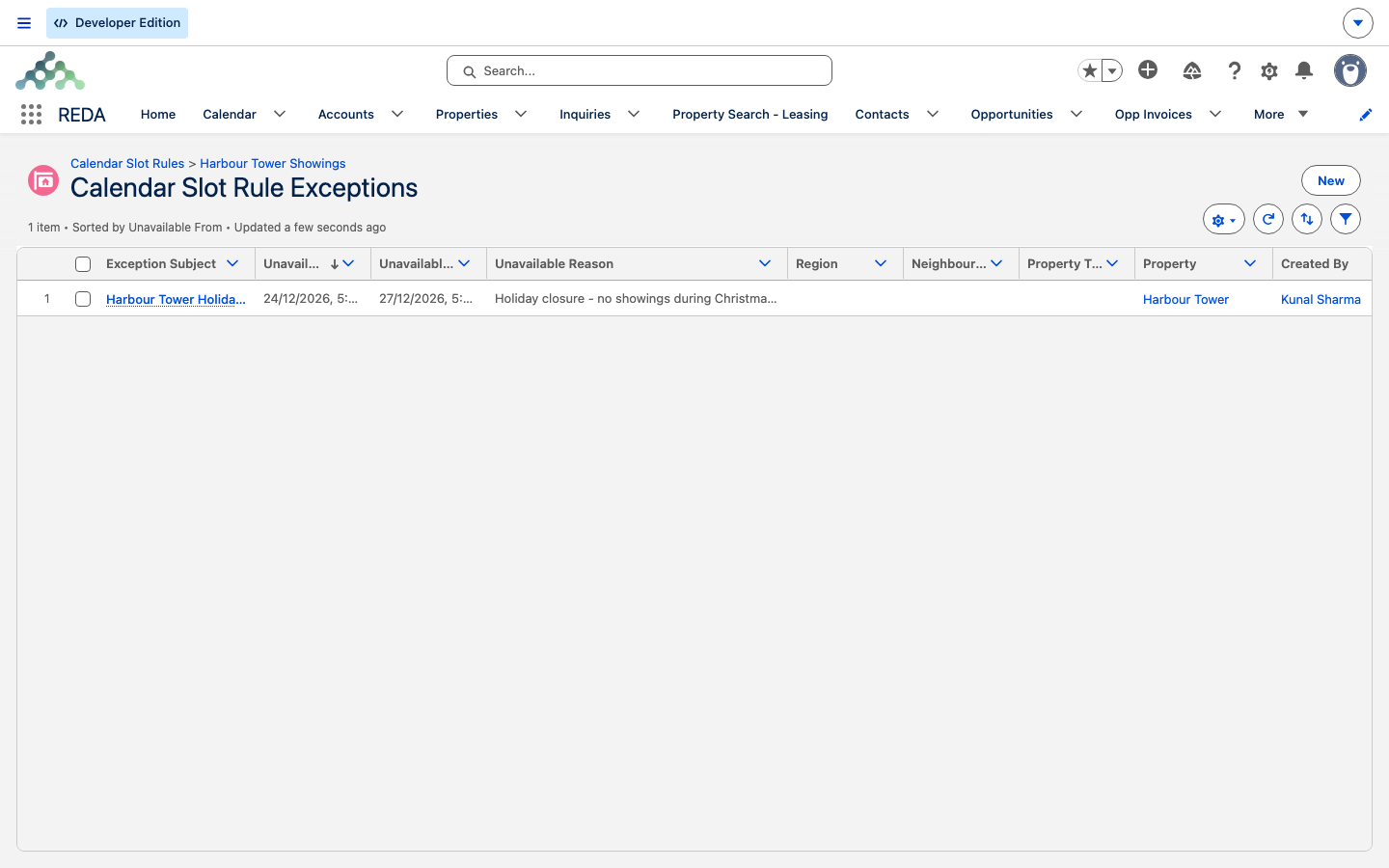Open the Kunal Sharma user link
1389x868 pixels.
(1321, 299)
